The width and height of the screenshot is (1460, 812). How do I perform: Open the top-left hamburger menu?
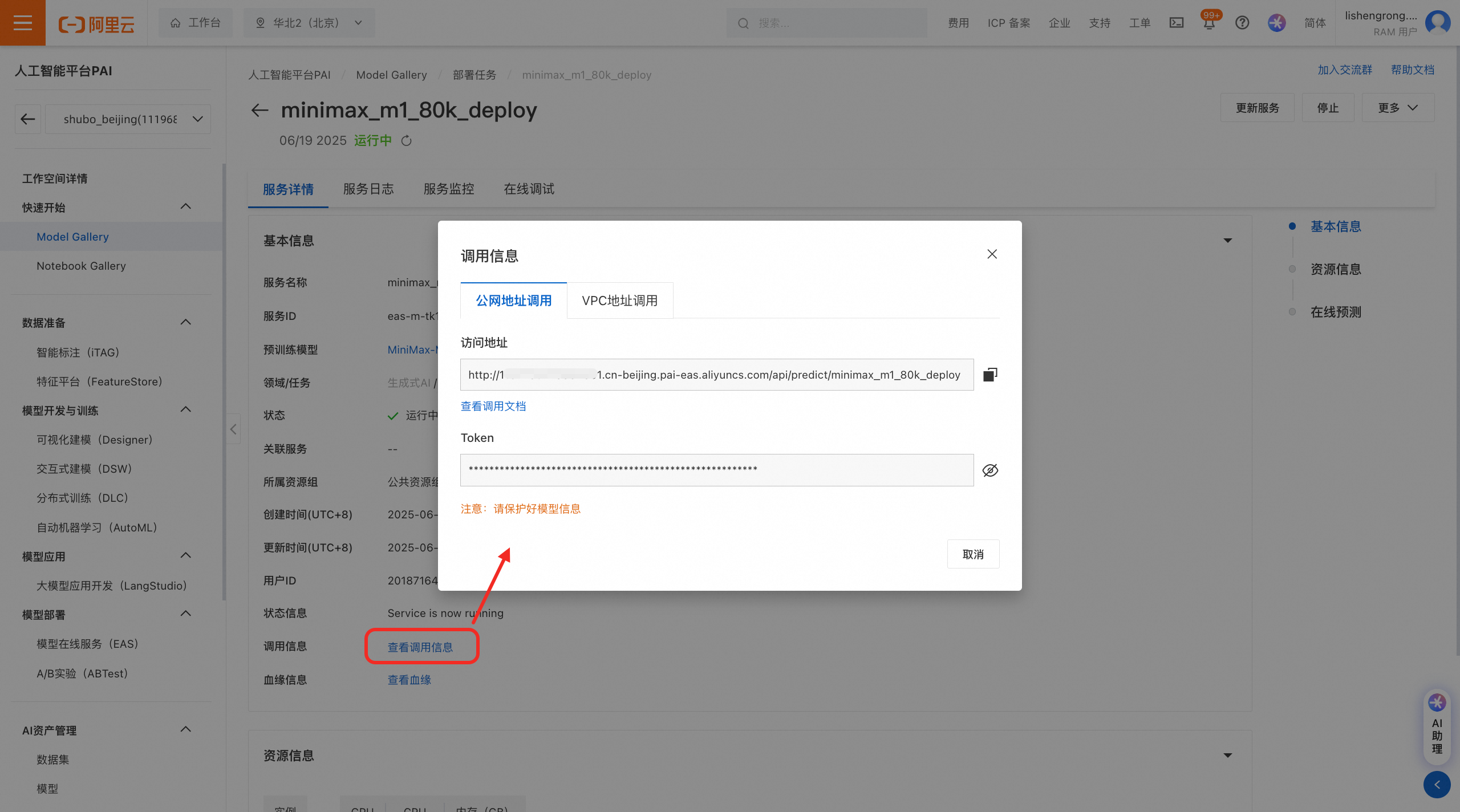point(22,22)
